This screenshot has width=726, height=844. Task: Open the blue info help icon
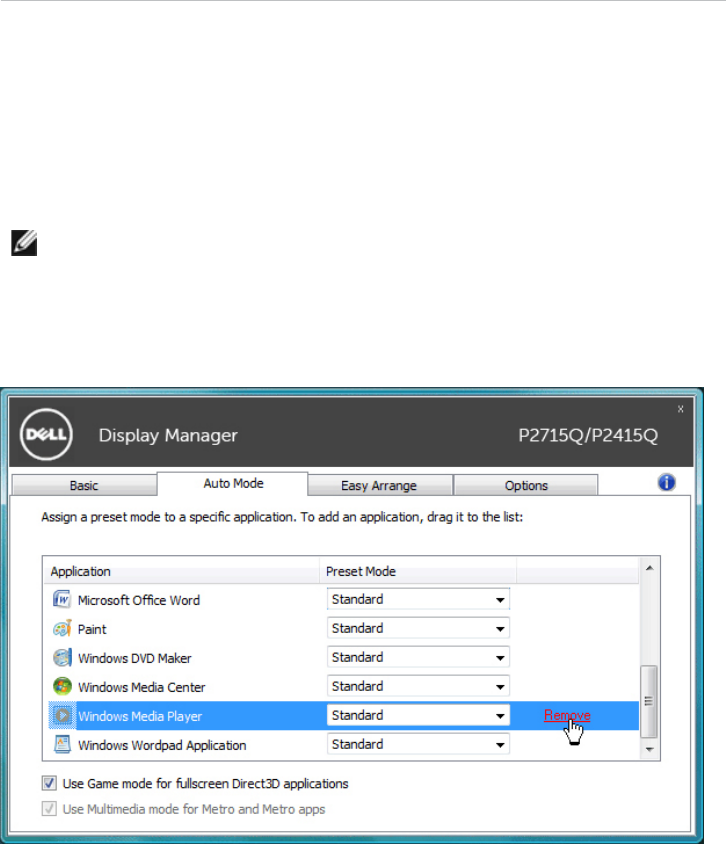(x=666, y=482)
